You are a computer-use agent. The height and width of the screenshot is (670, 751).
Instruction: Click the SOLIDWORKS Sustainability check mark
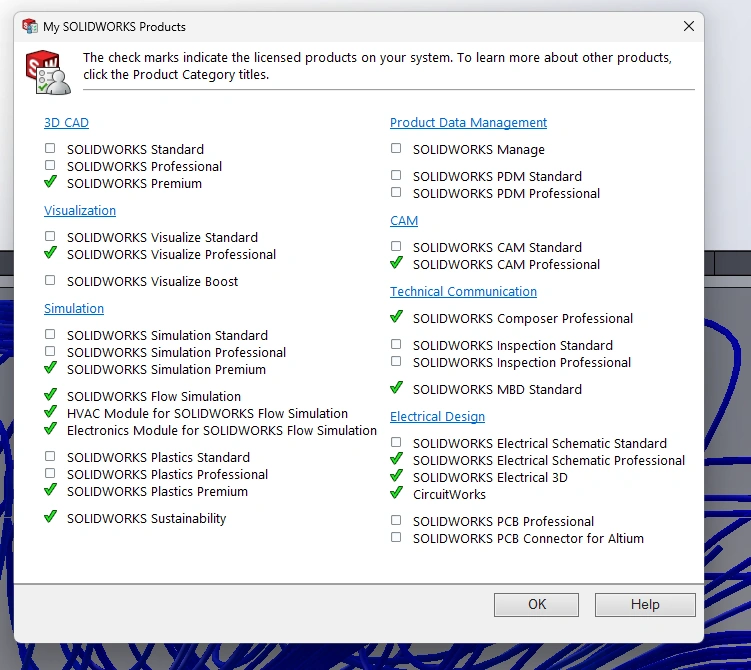click(x=50, y=517)
